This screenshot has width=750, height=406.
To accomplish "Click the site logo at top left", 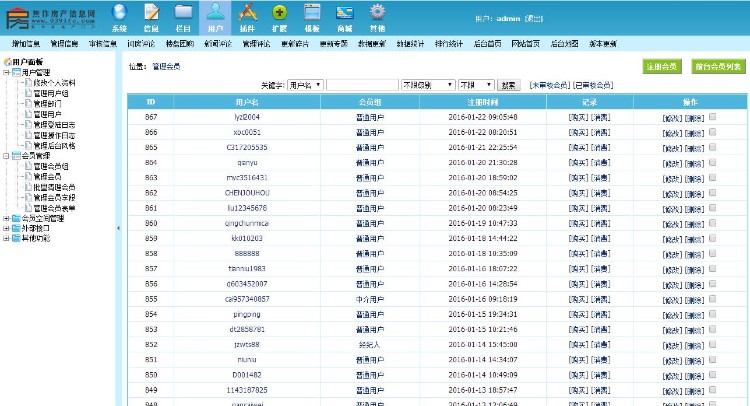I will pos(51,18).
